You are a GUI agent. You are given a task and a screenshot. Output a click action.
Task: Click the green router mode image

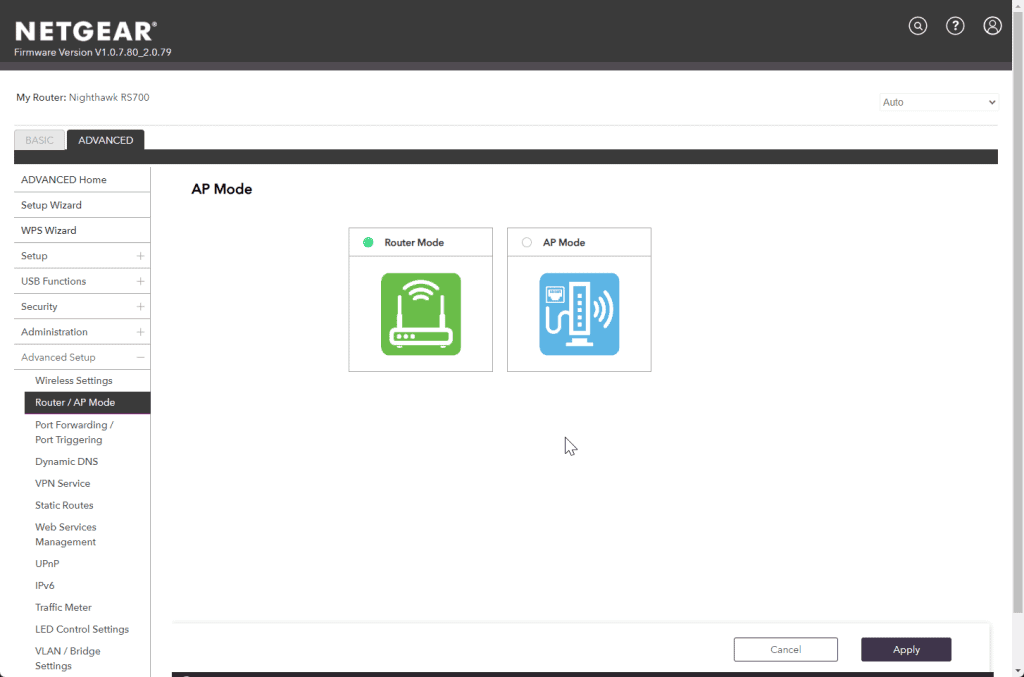pyautogui.click(x=421, y=314)
